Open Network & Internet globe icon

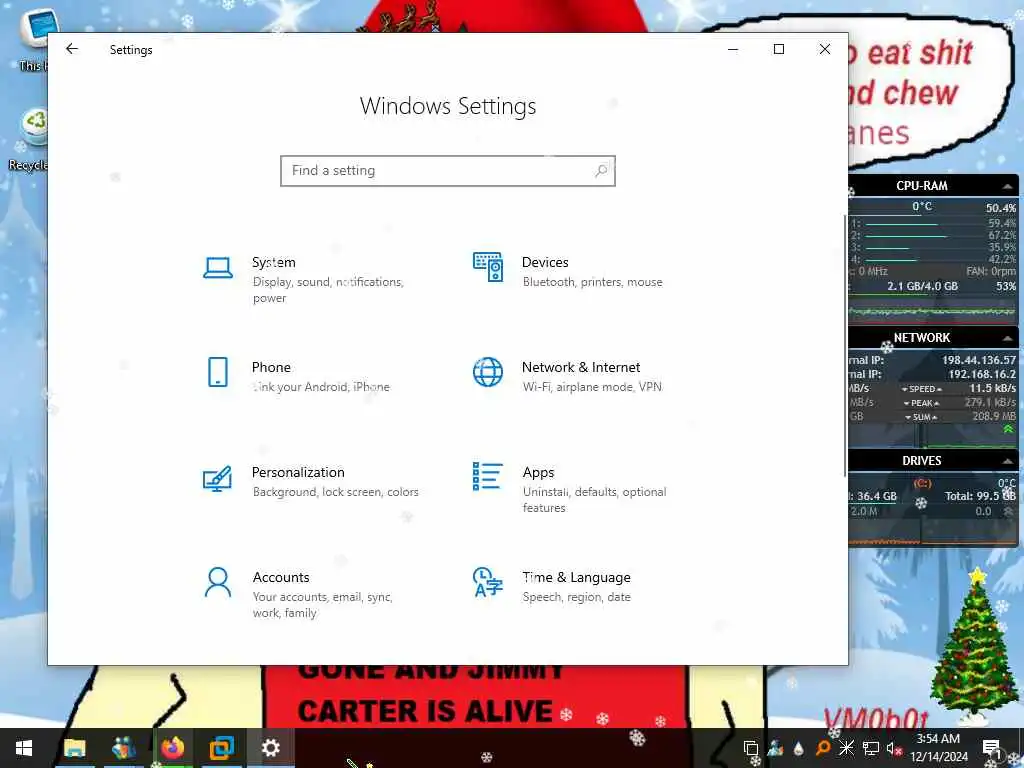[488, 372]
